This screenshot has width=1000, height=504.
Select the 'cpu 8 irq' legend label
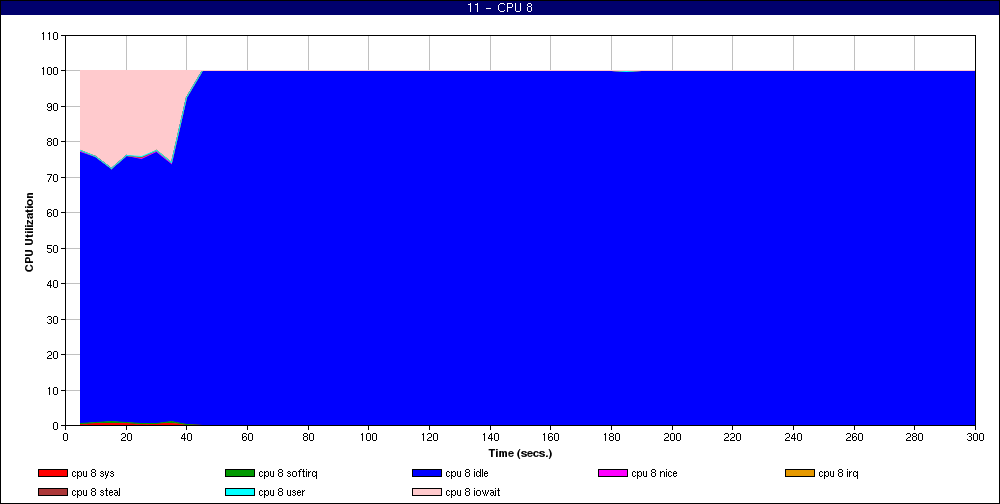click(x=838, y=473)
